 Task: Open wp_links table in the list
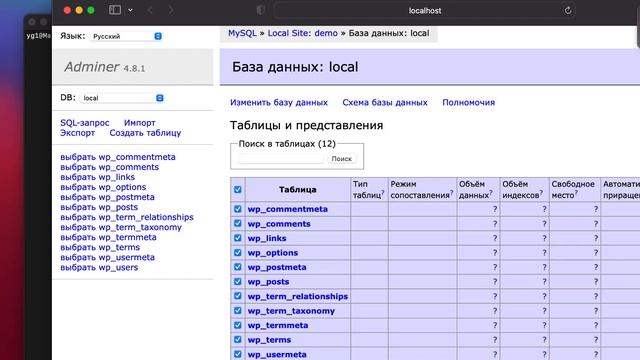(267, 238)
